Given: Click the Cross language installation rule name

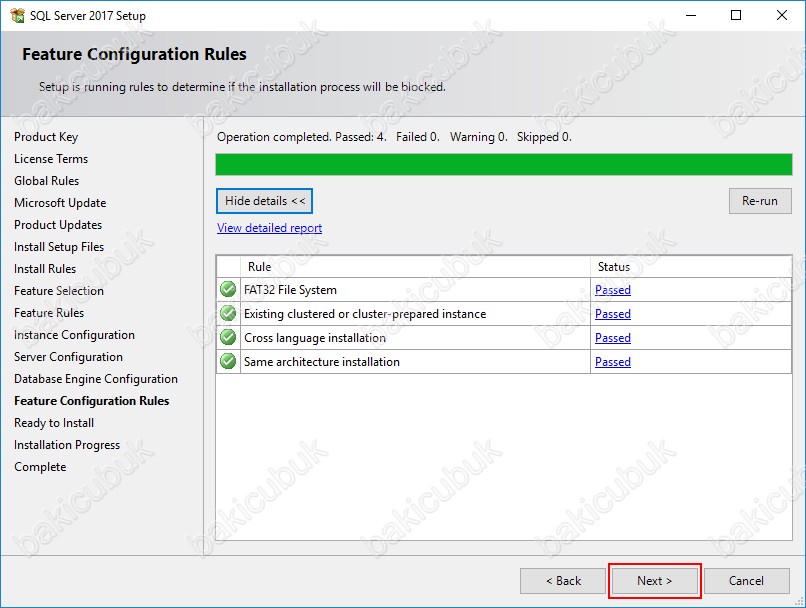Looking at the screenshot, I should click(x=315, y=338).
